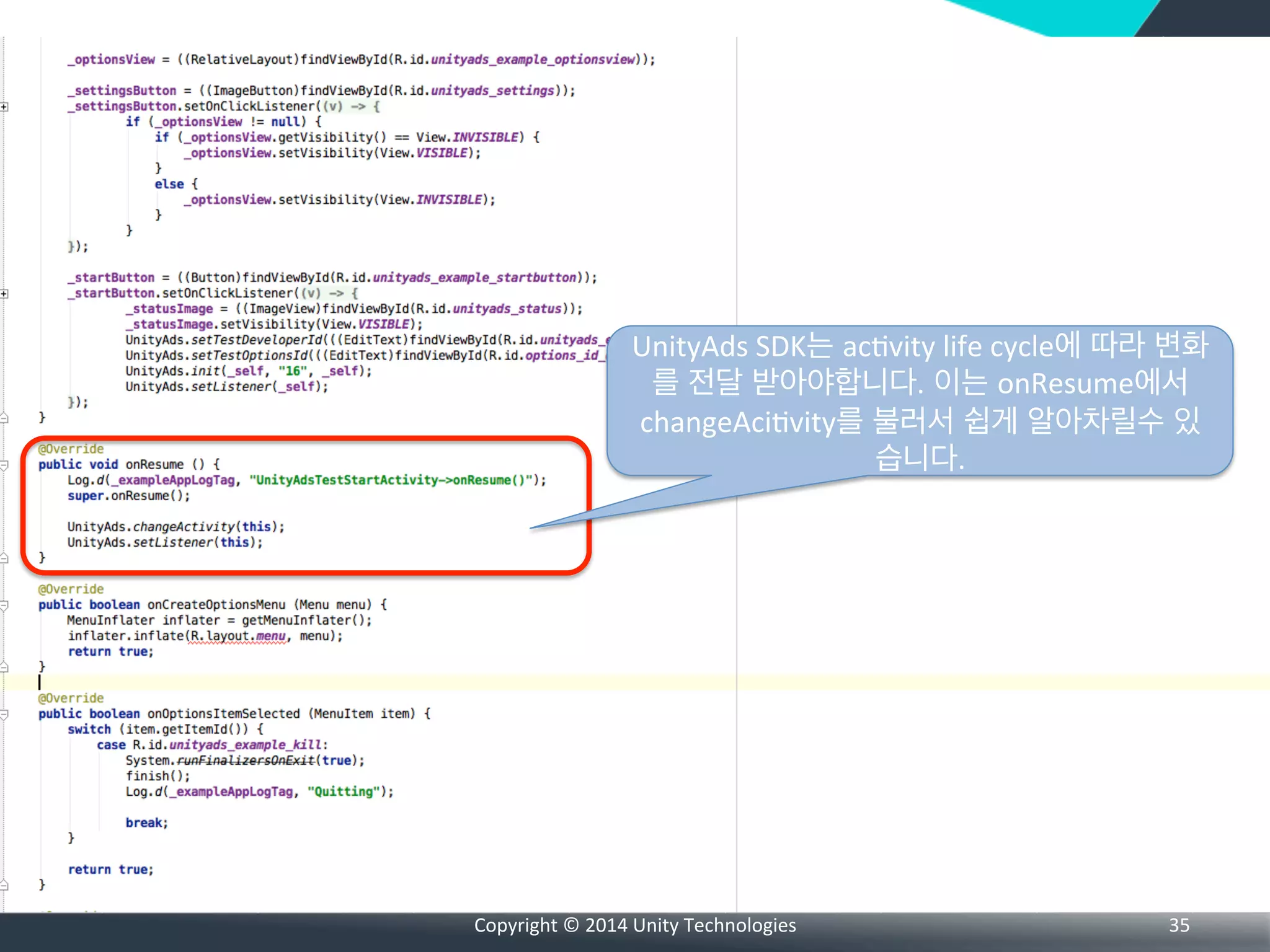
Task: Click the fold end marker above the onResume @Override
Action: [x=4, y=418]
